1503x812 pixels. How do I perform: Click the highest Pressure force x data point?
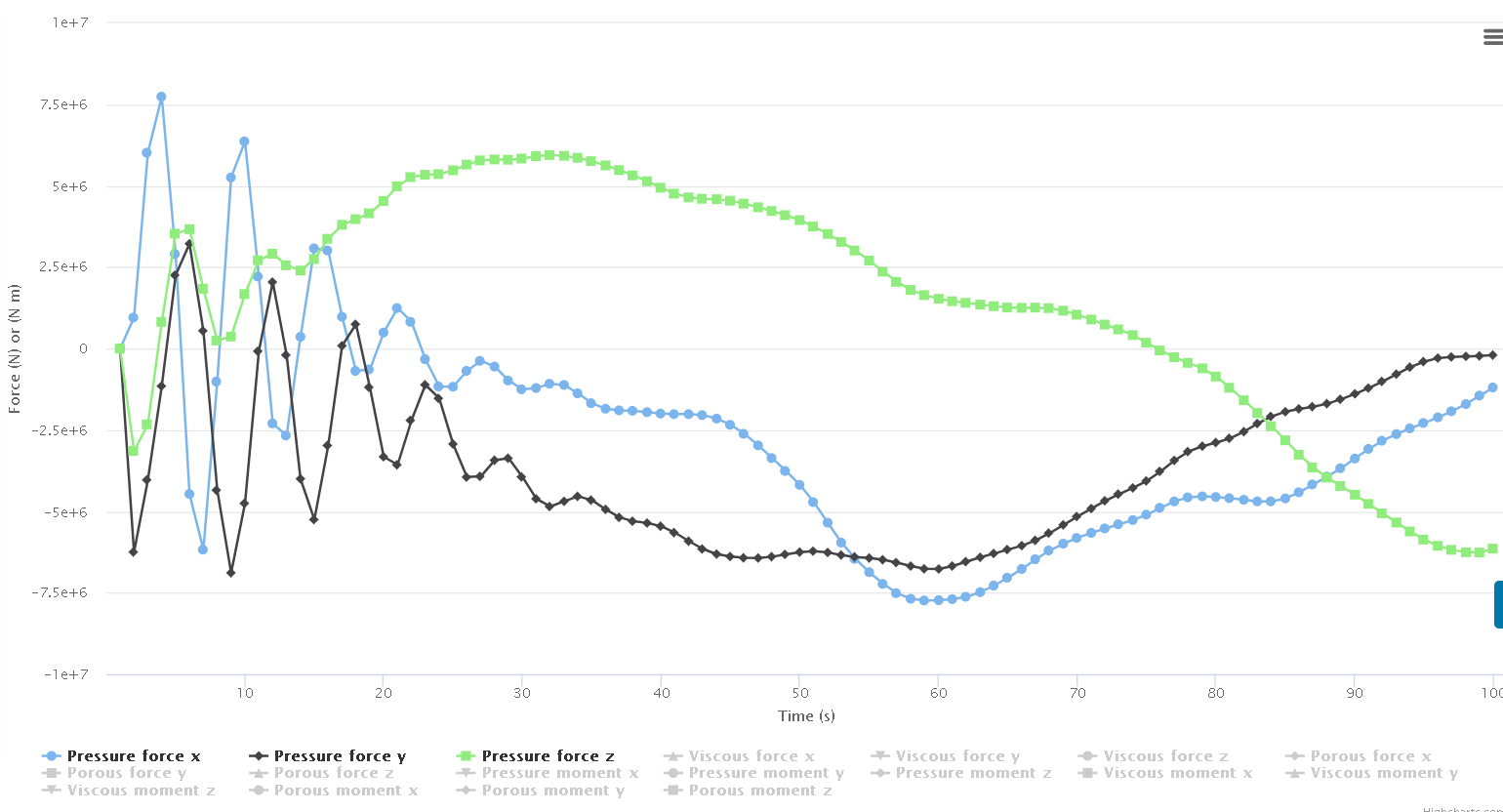click(x=161, y=97)
